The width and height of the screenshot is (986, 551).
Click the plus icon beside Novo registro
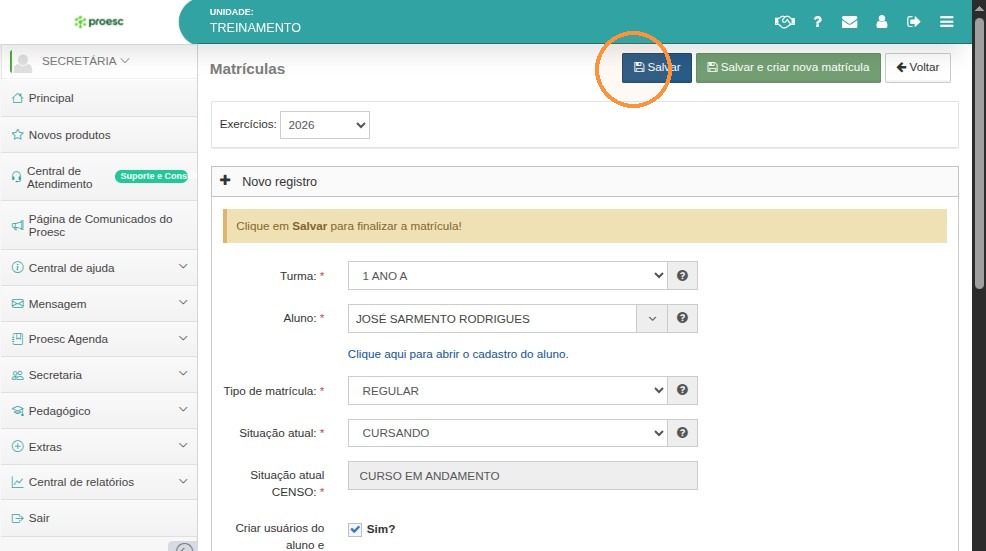click(225, 181)
